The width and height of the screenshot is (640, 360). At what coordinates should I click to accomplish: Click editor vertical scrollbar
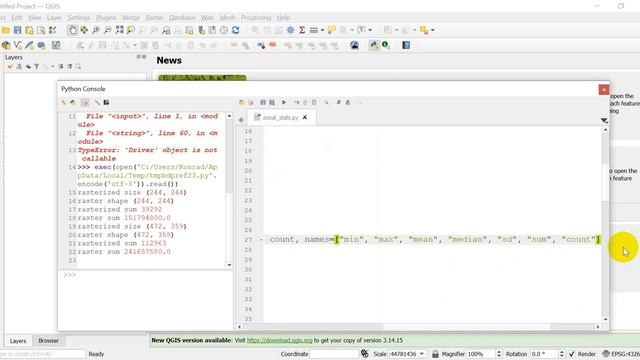(605, 224)
